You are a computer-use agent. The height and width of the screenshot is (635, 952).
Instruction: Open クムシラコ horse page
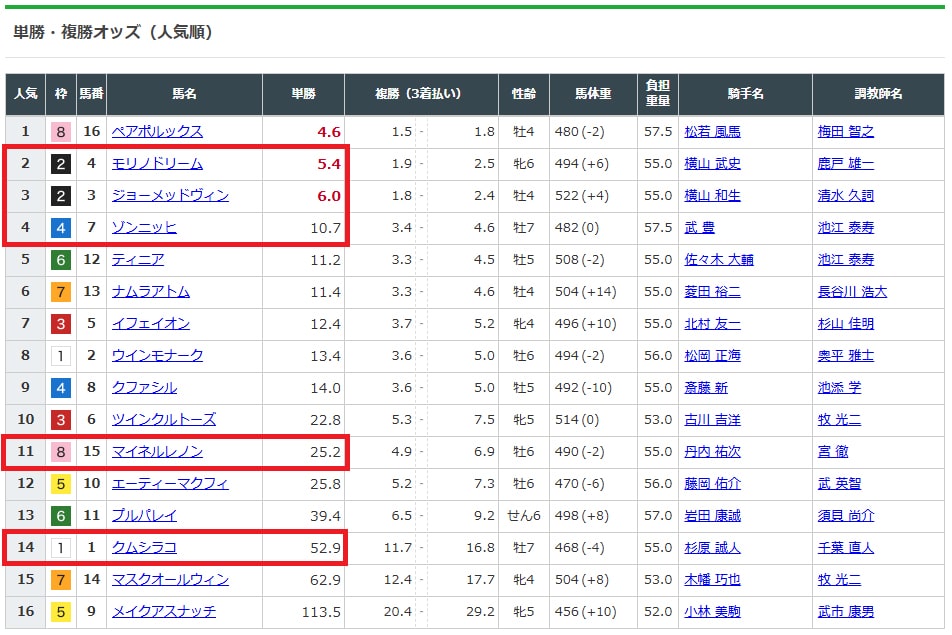(144, 547)
